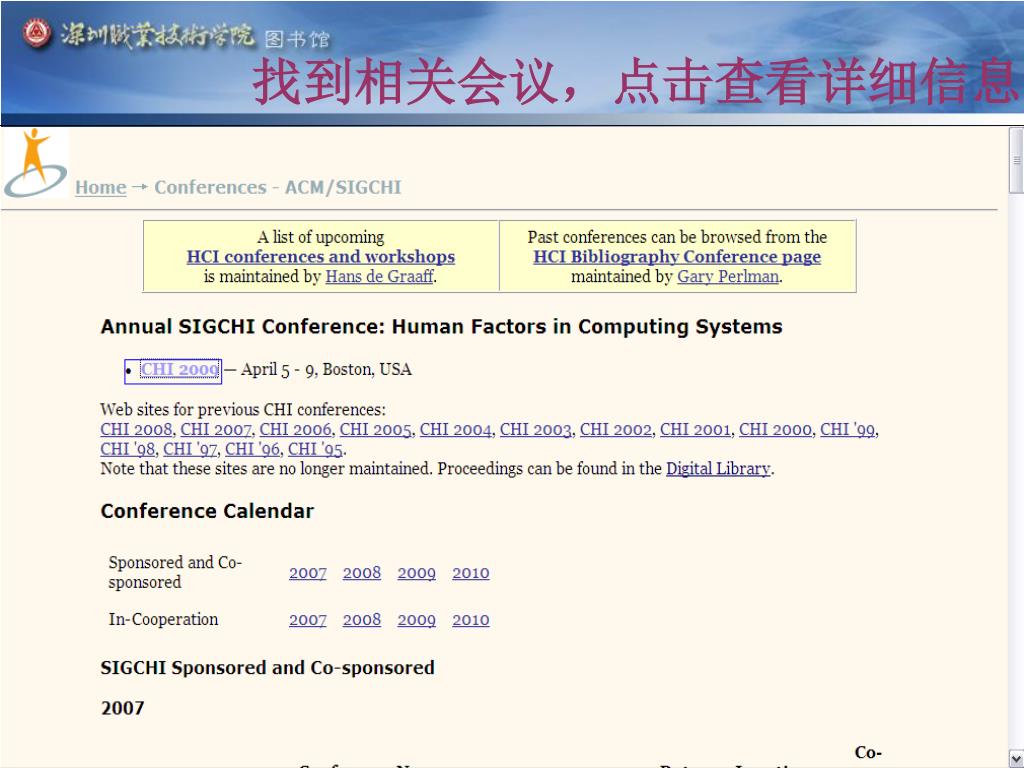Click the SIGCHI orange figure logo
Viewport: 1024px width, 768px height.
pyautogui.click(x=36, y=163)
